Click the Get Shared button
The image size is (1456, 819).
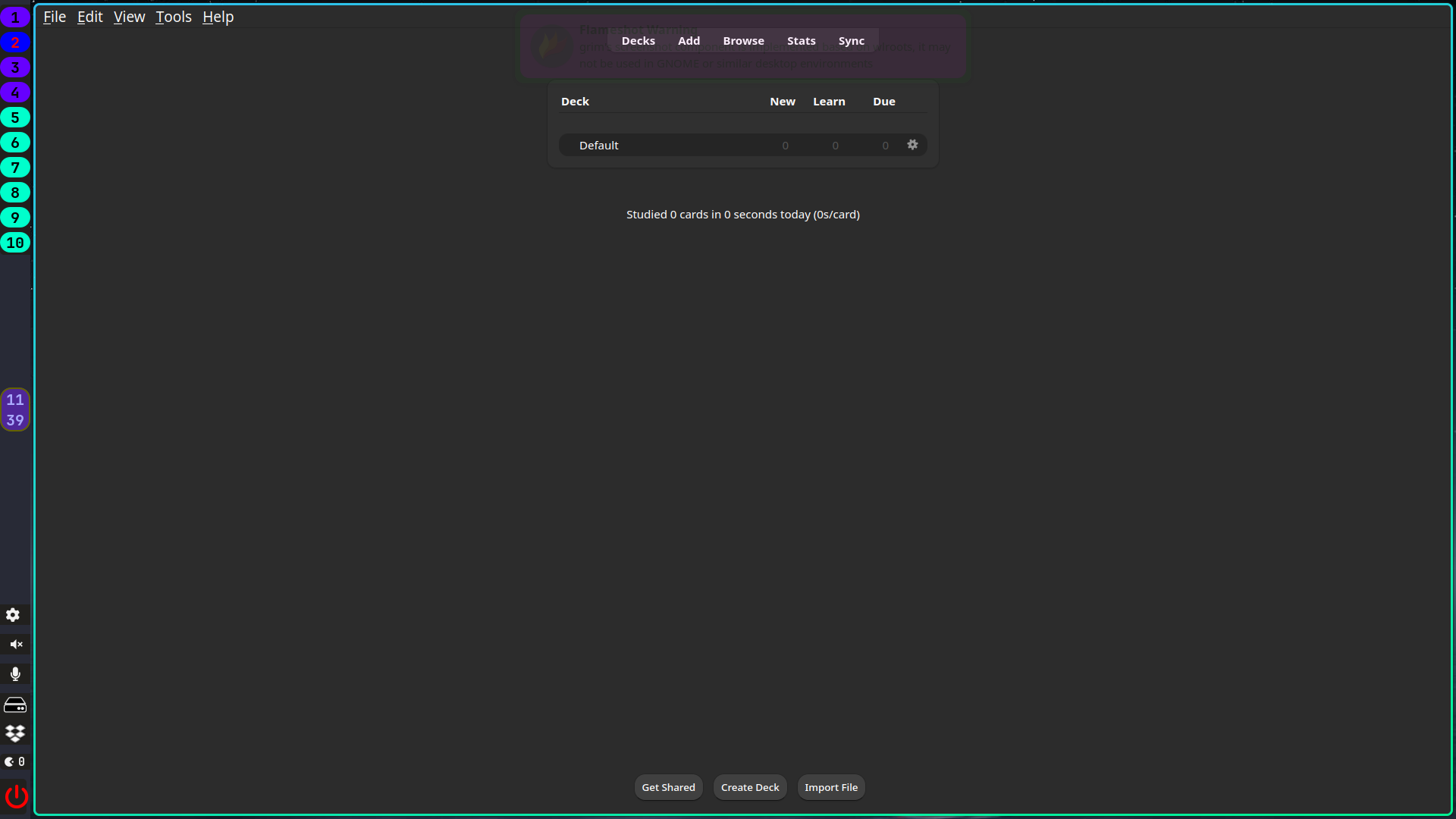tap(668, 787)
